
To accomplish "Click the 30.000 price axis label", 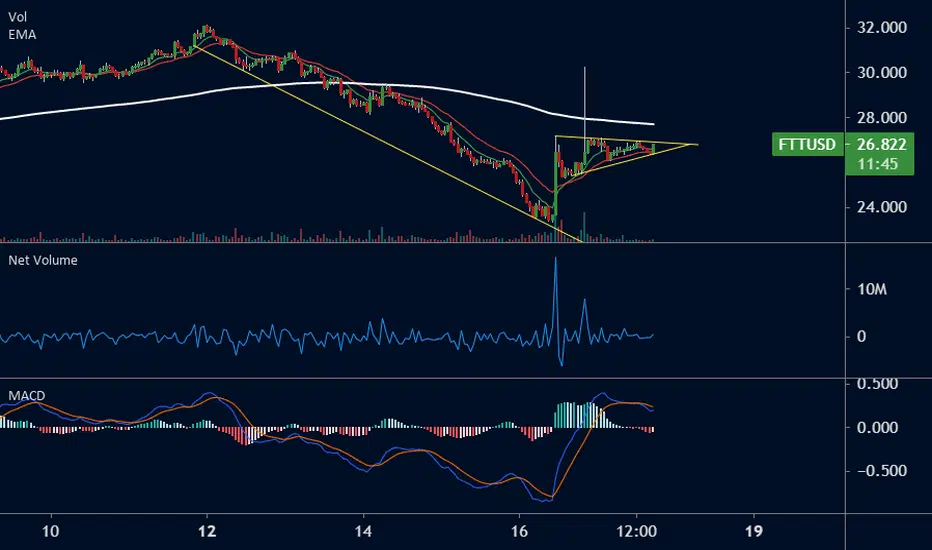I will [881, 73].
